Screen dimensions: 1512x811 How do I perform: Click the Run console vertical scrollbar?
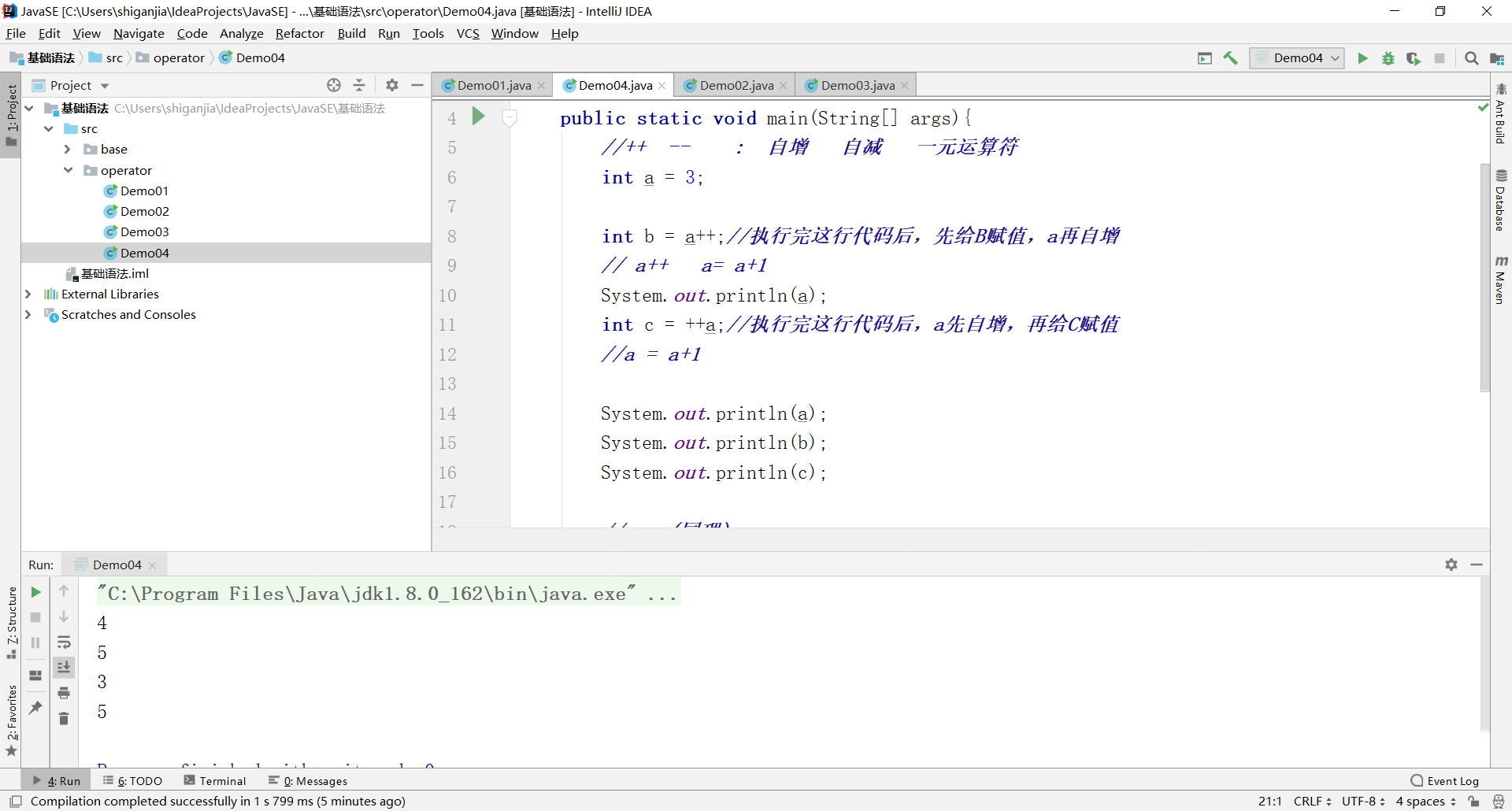pos(1484,654)
